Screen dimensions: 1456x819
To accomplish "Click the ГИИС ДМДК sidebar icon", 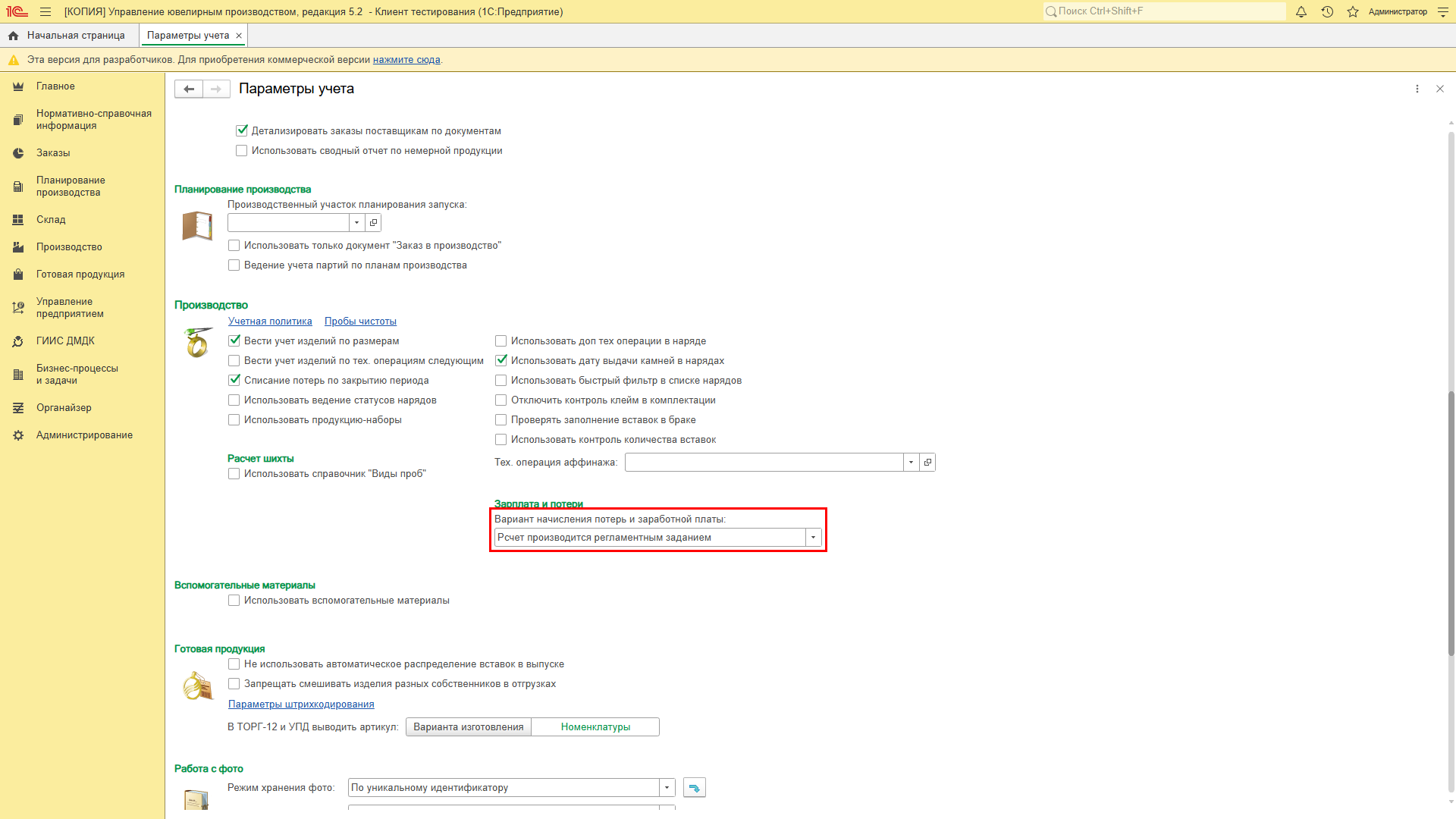I will tap(18, 341).
